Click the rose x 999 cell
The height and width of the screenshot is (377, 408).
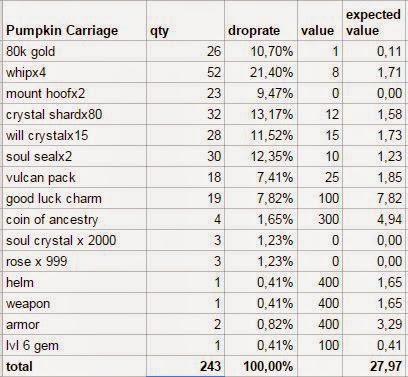pyautogui.click(x=75, y=261)
